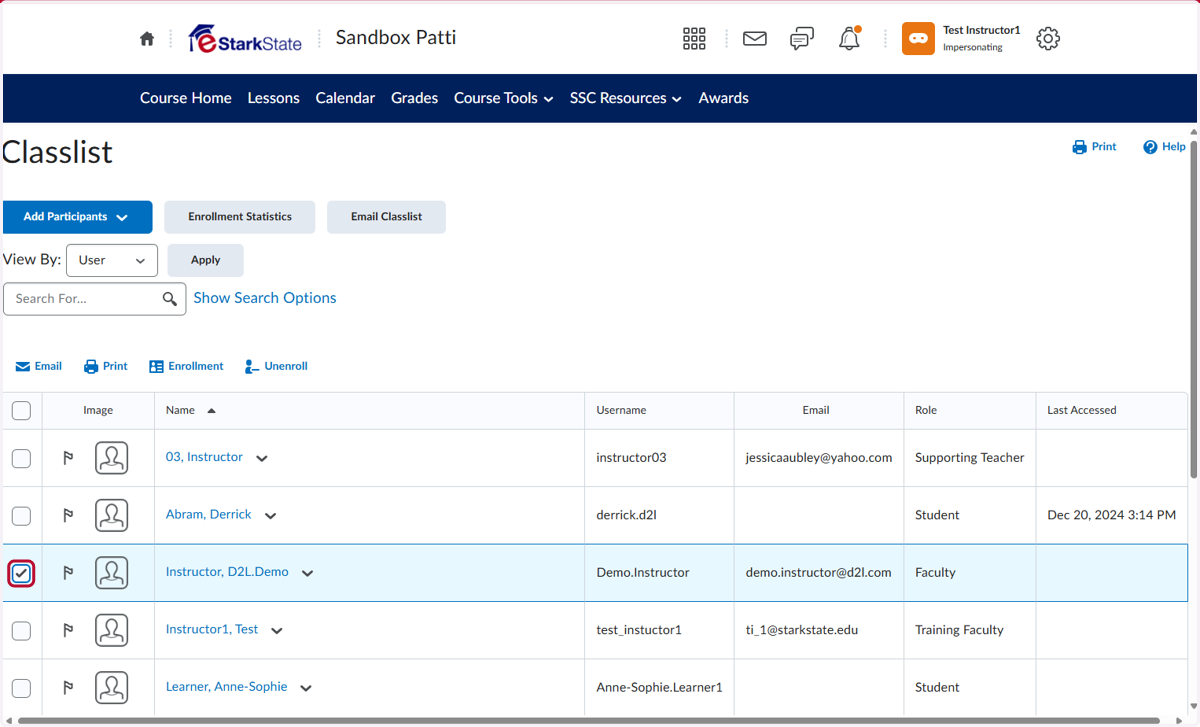Viewport: 1200px width, 727px height.
Task: Click the search magnifier icon
Action: pyautogui.click(x=170, y=298)
